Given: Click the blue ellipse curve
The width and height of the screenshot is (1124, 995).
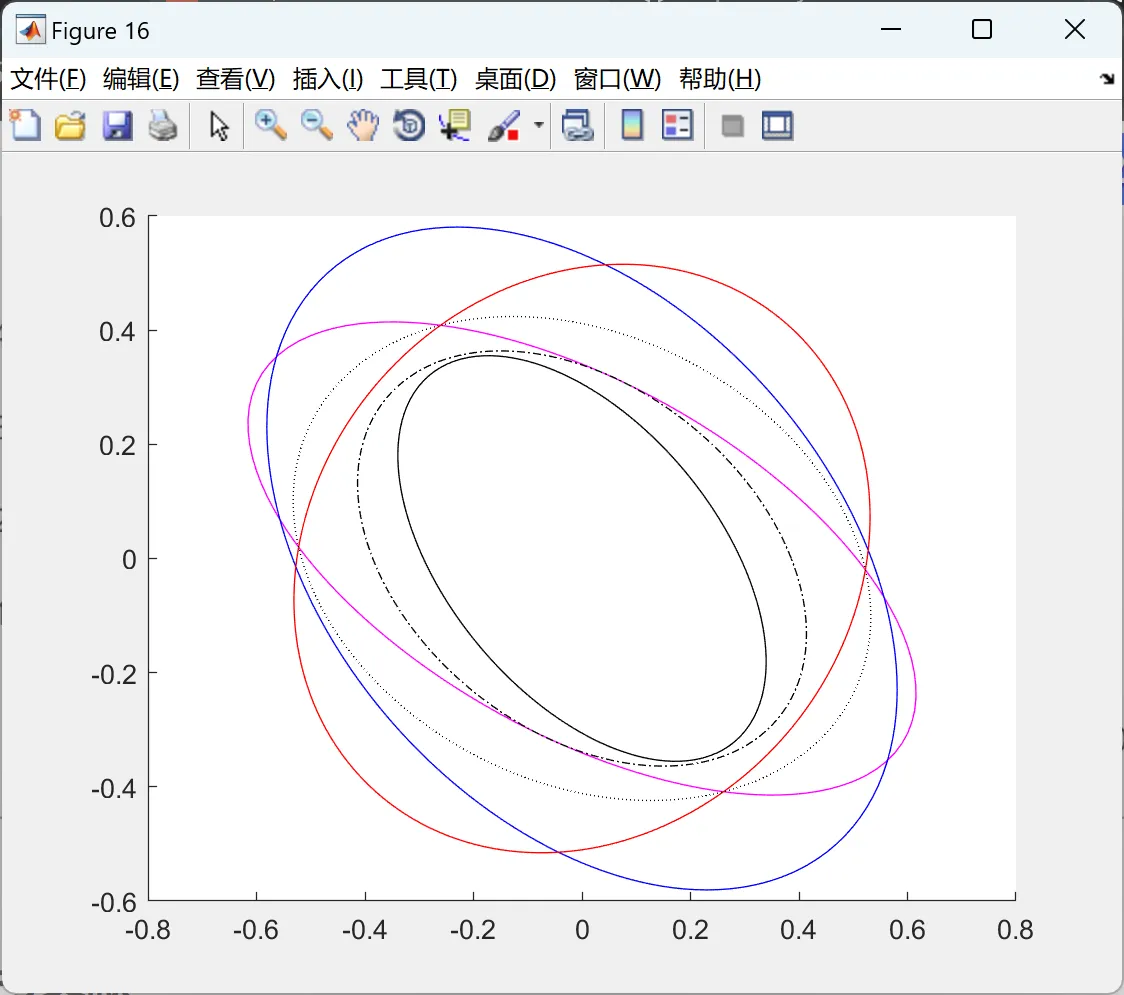Looking at the screenshot, I should coord(459,227).
